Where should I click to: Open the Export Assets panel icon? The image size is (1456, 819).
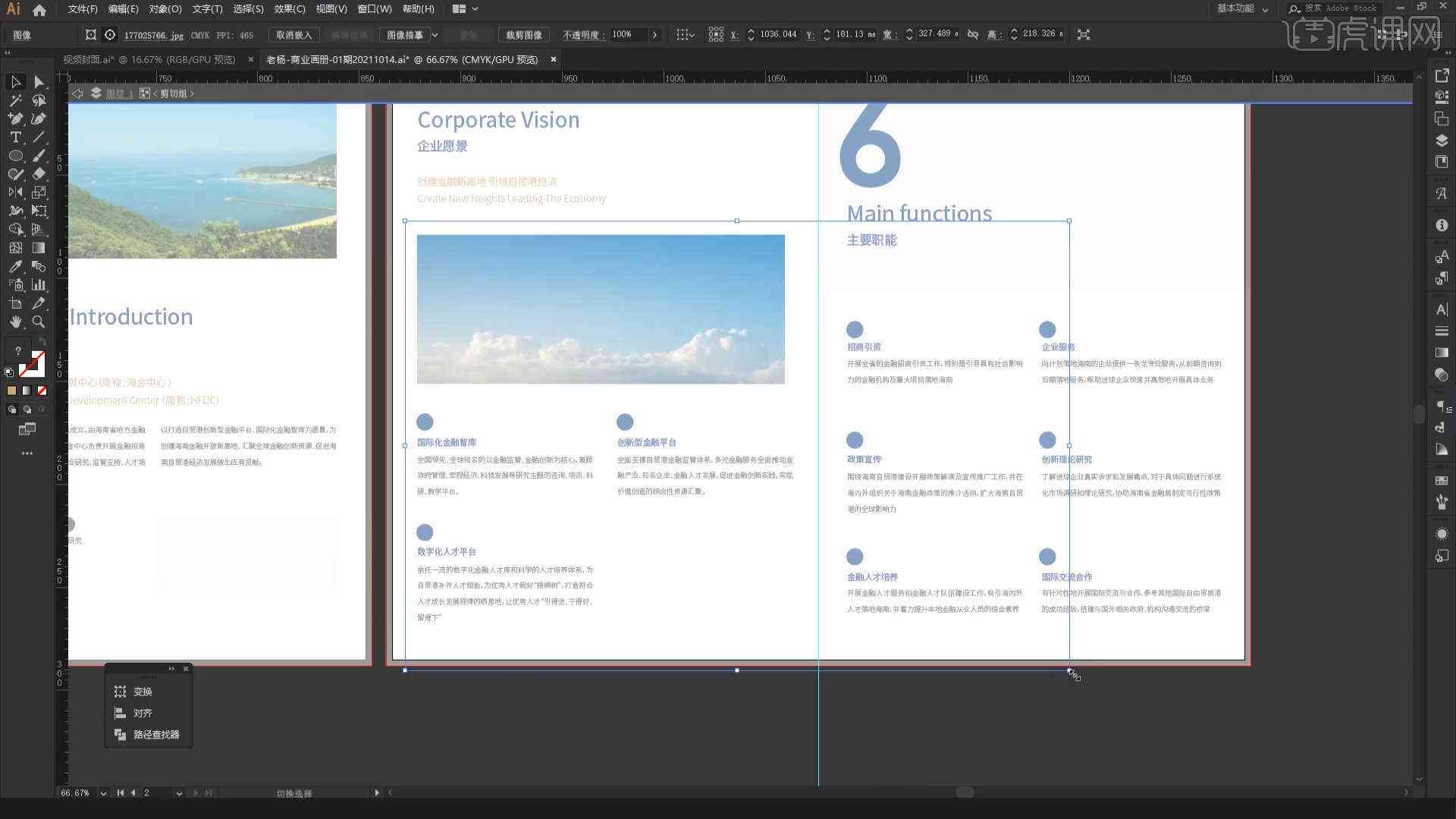(x=1442, y=76)
